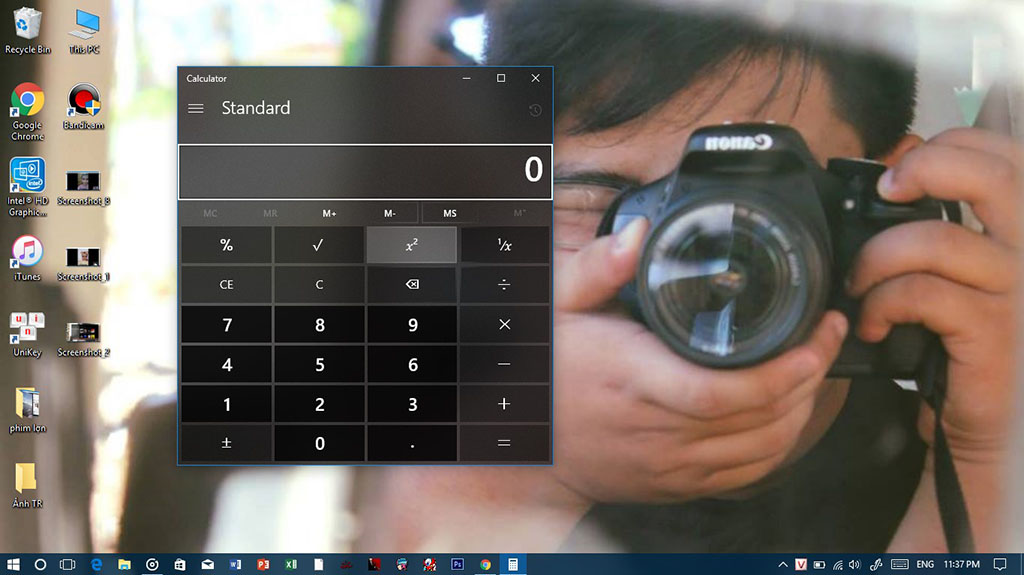
Task: Show hidden system tray icons
Action: point(779,564)
